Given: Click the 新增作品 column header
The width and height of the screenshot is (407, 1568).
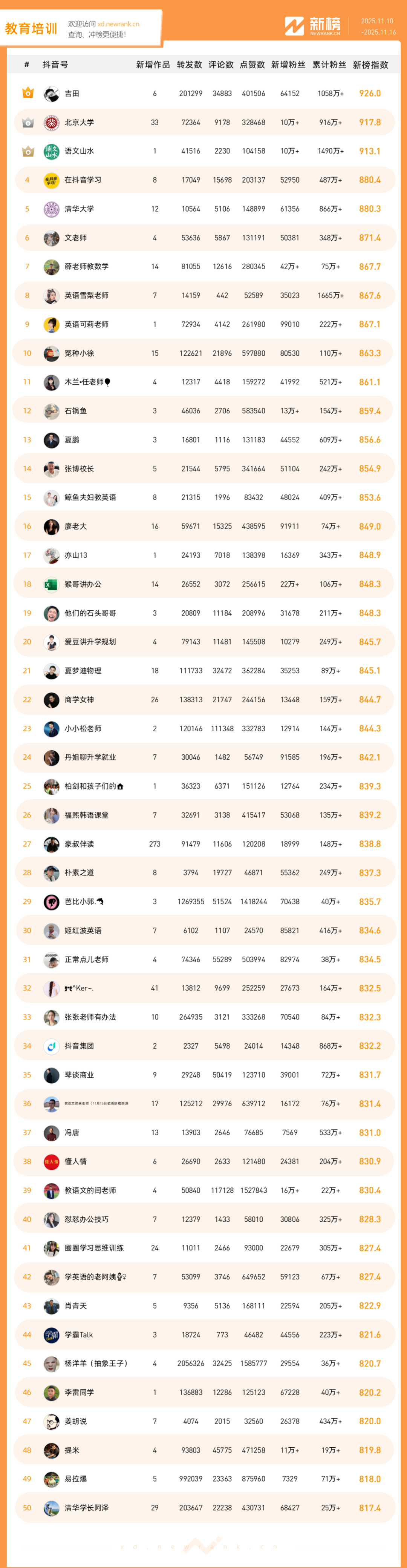Looking at the screenshot, I should [x=153, y=65].
